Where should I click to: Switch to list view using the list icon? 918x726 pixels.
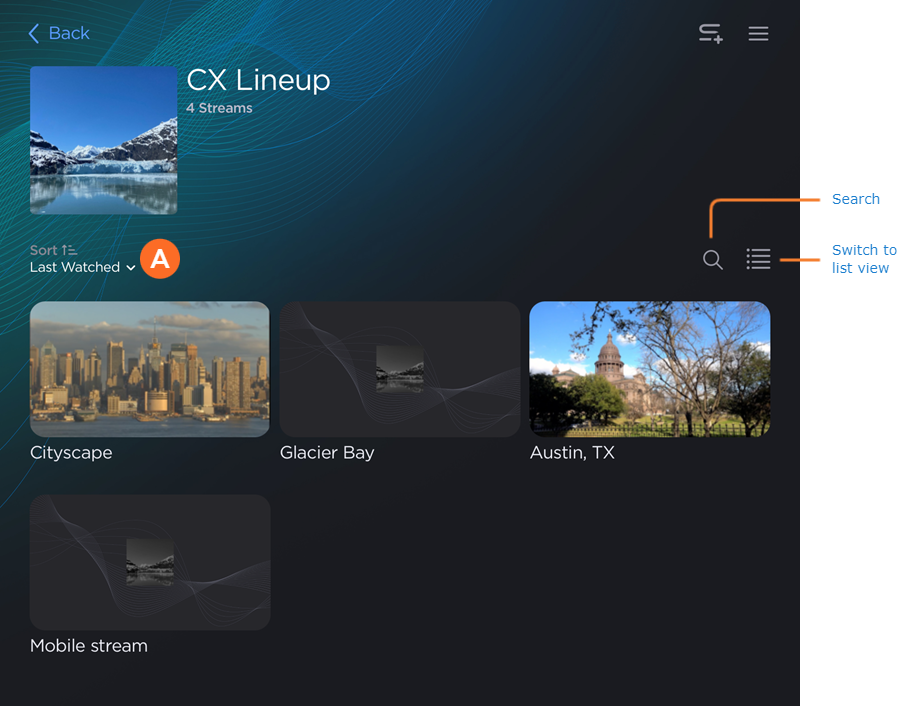coord(758,260)
